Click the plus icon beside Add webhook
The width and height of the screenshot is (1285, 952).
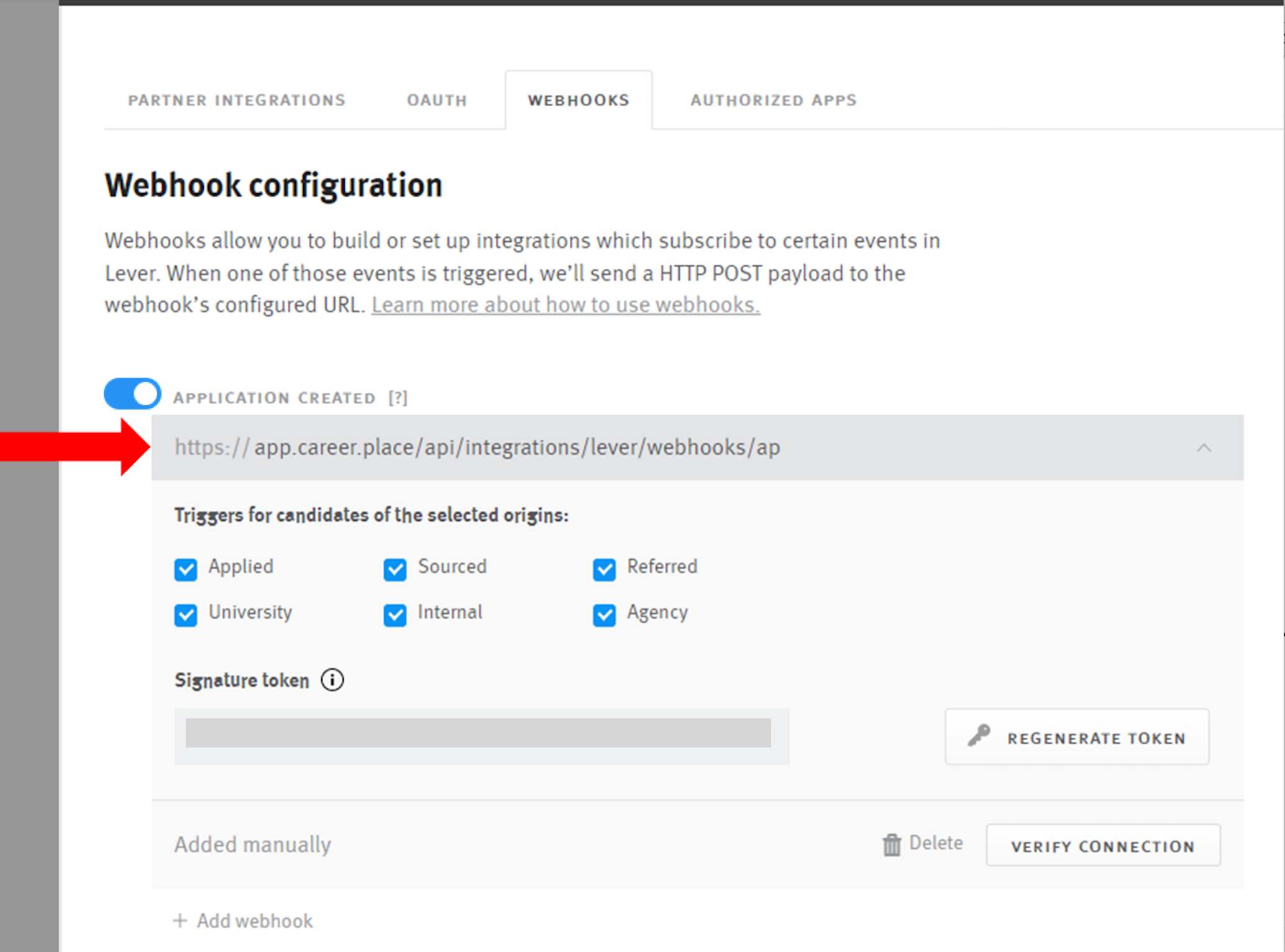[180, 920]
